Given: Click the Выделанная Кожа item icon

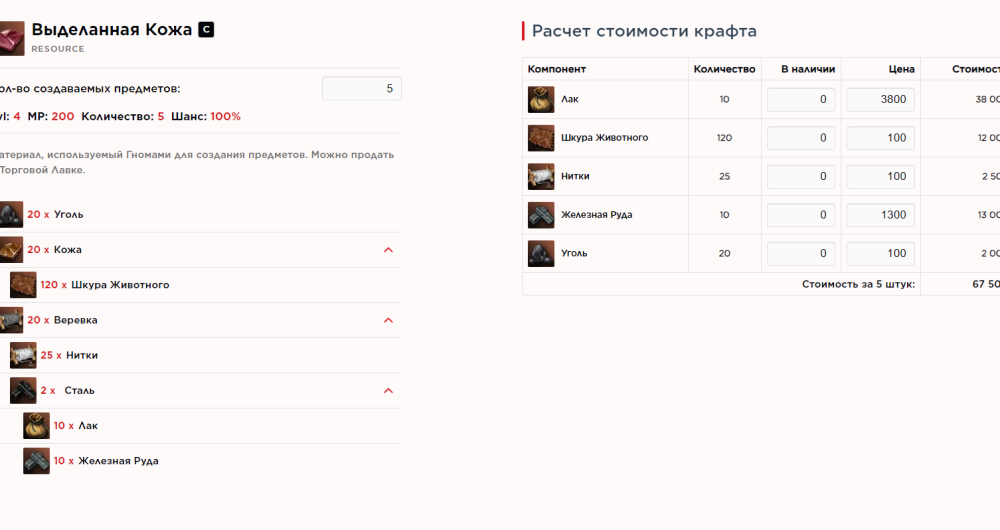Looking at the screenshot, I should (11, 38).
